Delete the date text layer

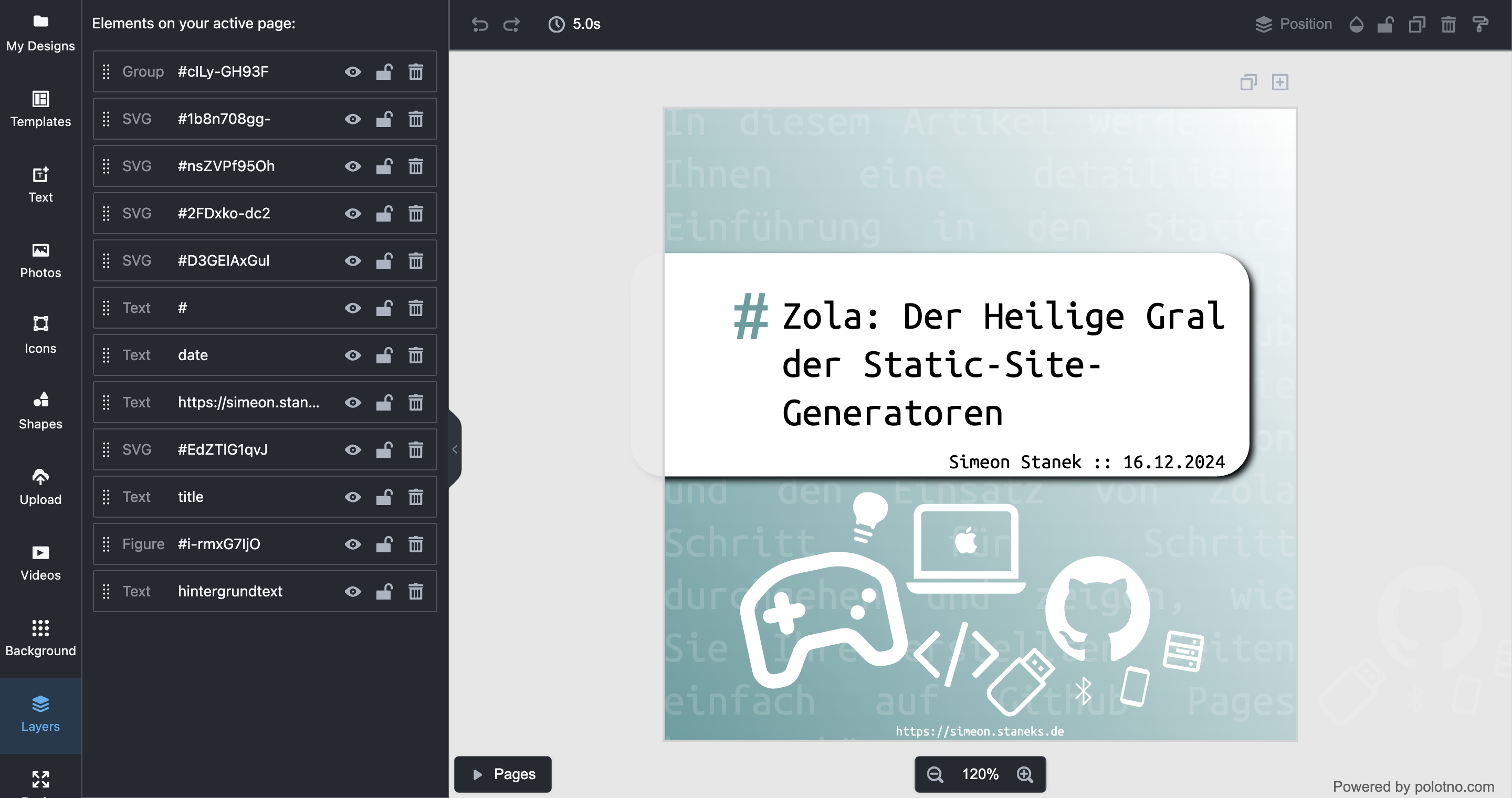(416, 355)
